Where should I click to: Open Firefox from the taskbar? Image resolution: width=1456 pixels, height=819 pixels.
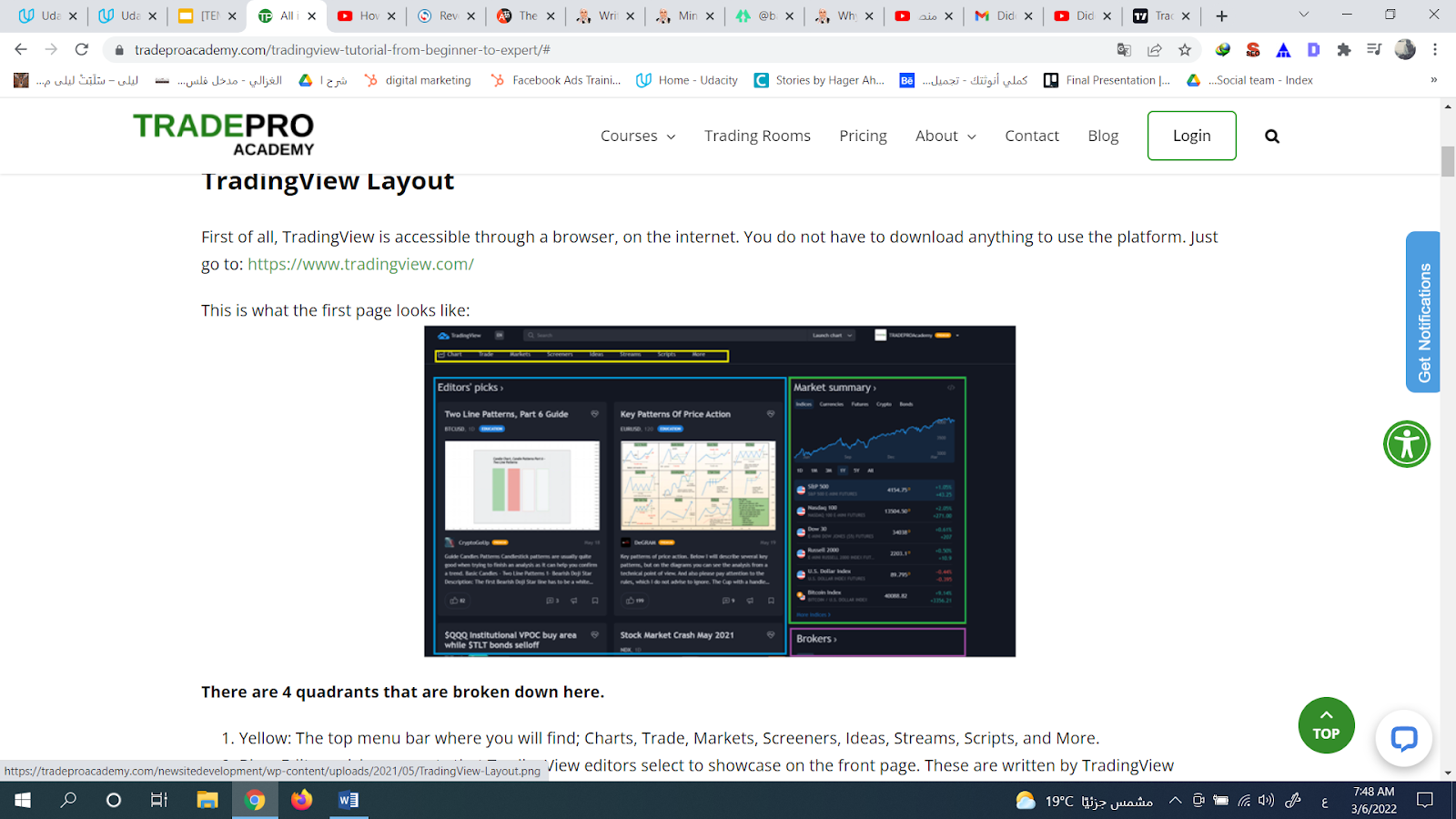301,800
